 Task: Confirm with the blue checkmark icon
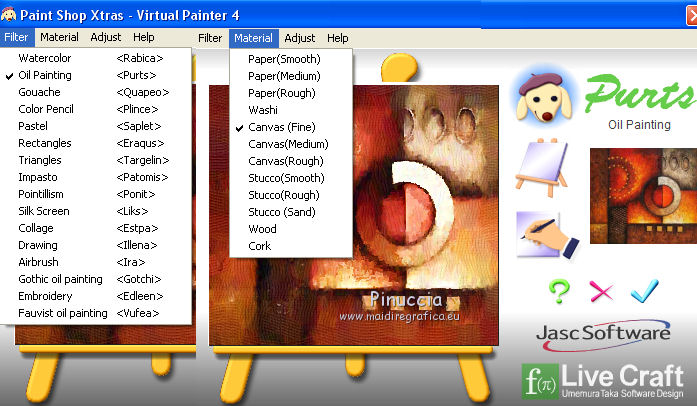click(x=645, y=291)
